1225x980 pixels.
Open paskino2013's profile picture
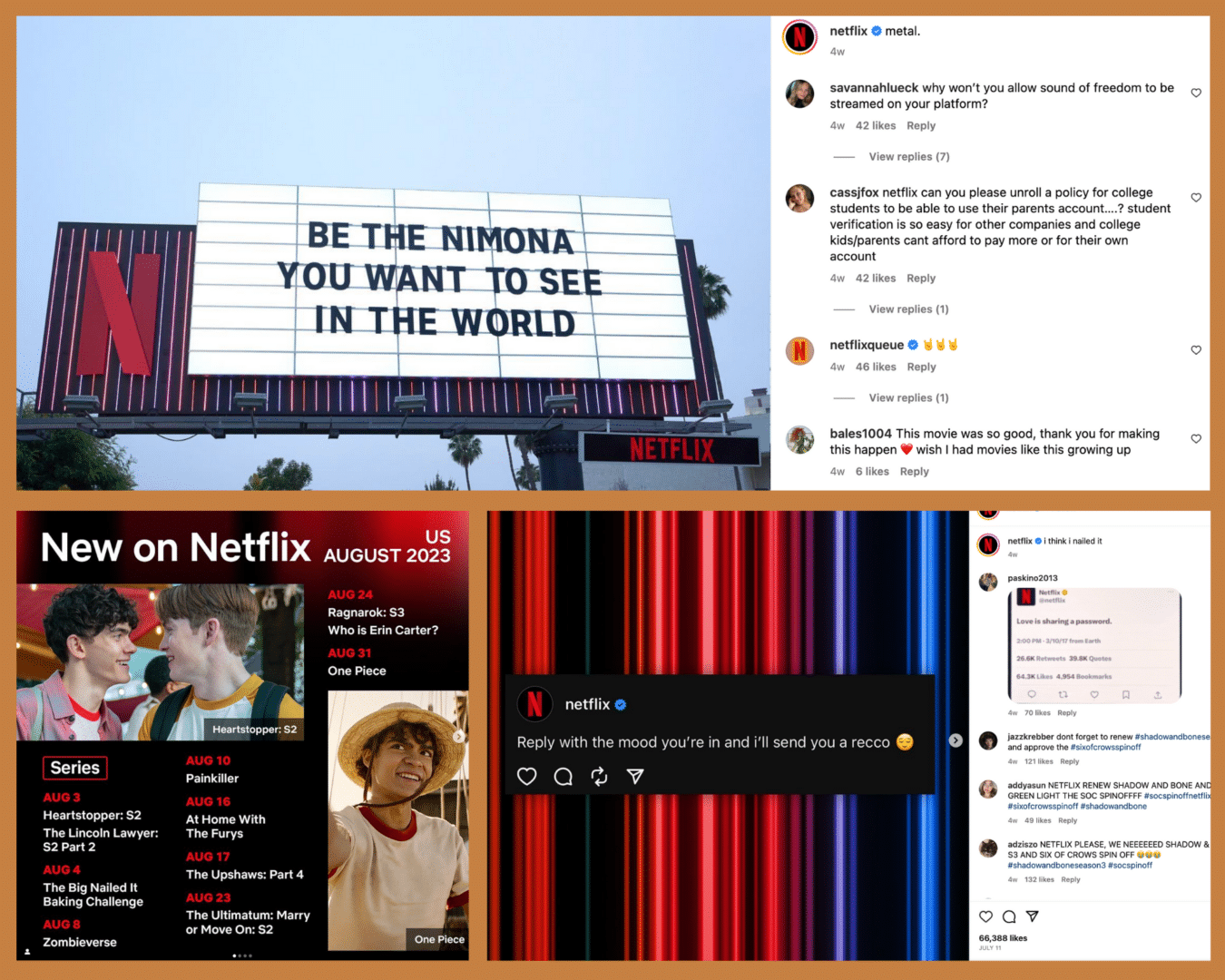tap(988, 582)
